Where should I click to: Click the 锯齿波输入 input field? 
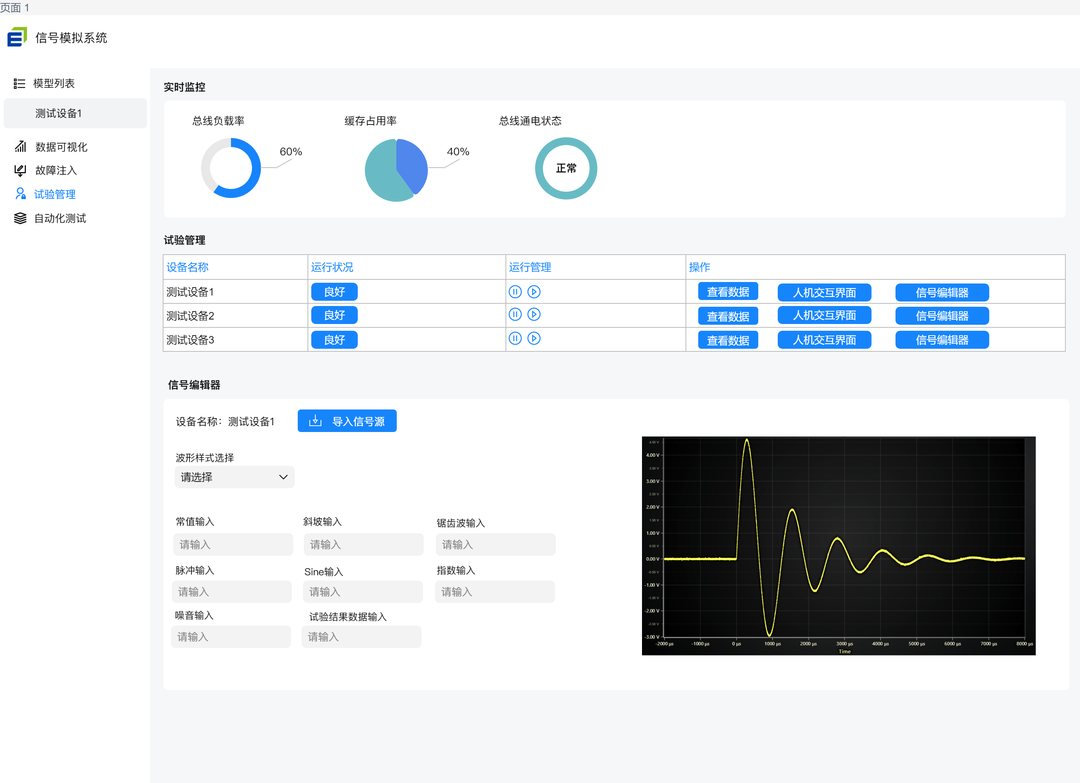pos(495,544)
